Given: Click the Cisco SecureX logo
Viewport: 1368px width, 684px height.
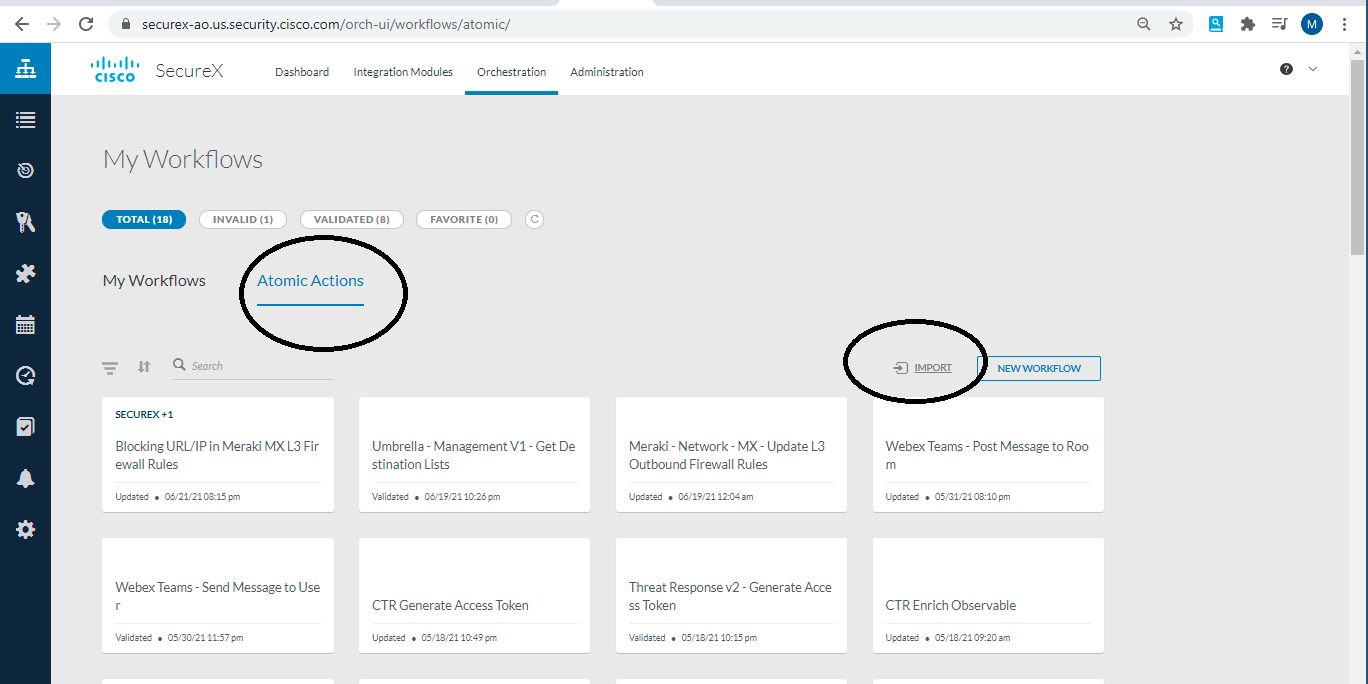Looking at the screenshot, I should (x=157, y=70).
